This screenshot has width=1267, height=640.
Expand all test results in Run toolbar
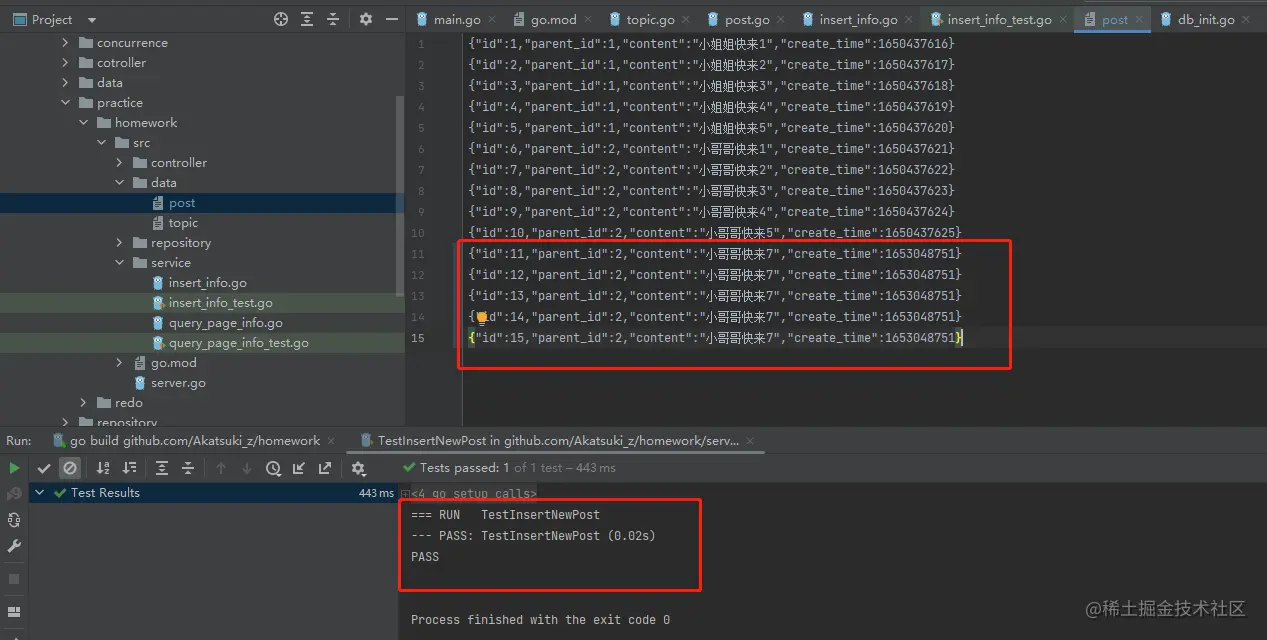161,468
